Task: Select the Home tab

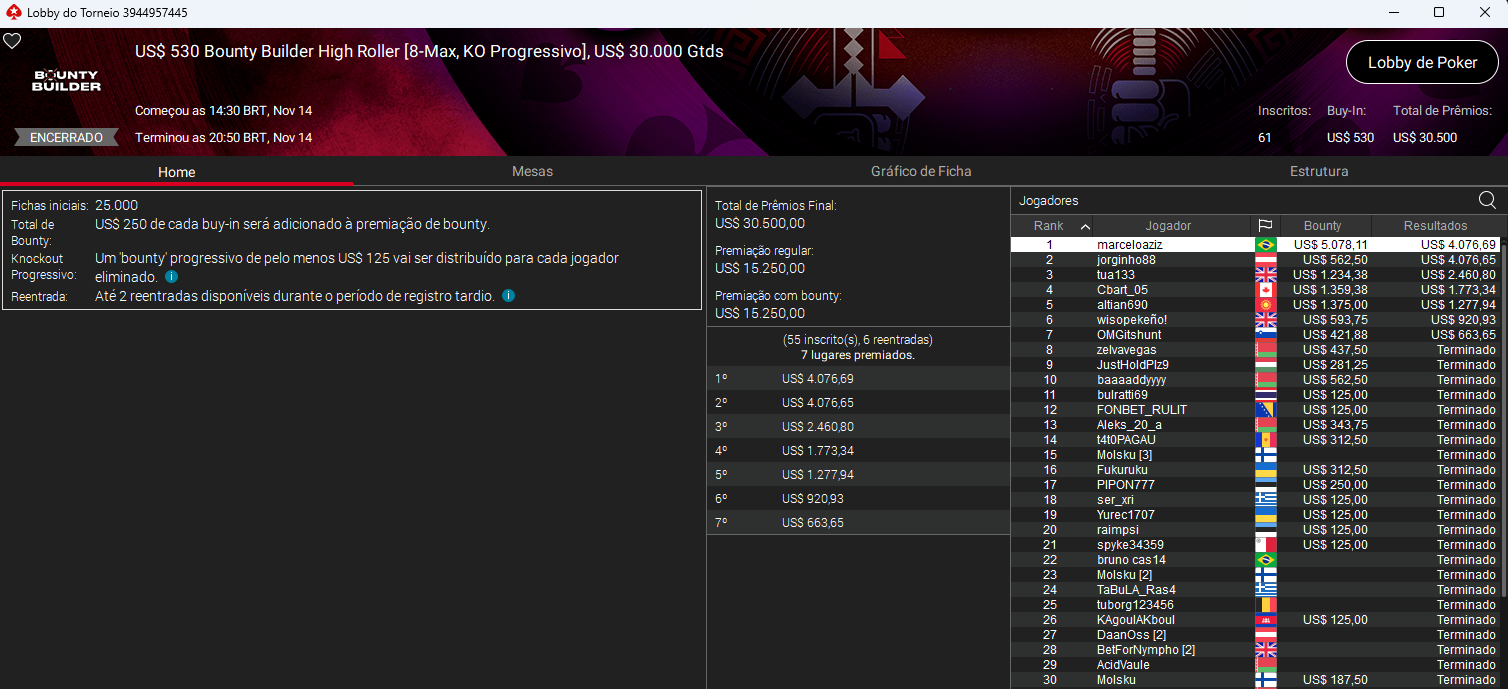Action: tap(176, 171)
